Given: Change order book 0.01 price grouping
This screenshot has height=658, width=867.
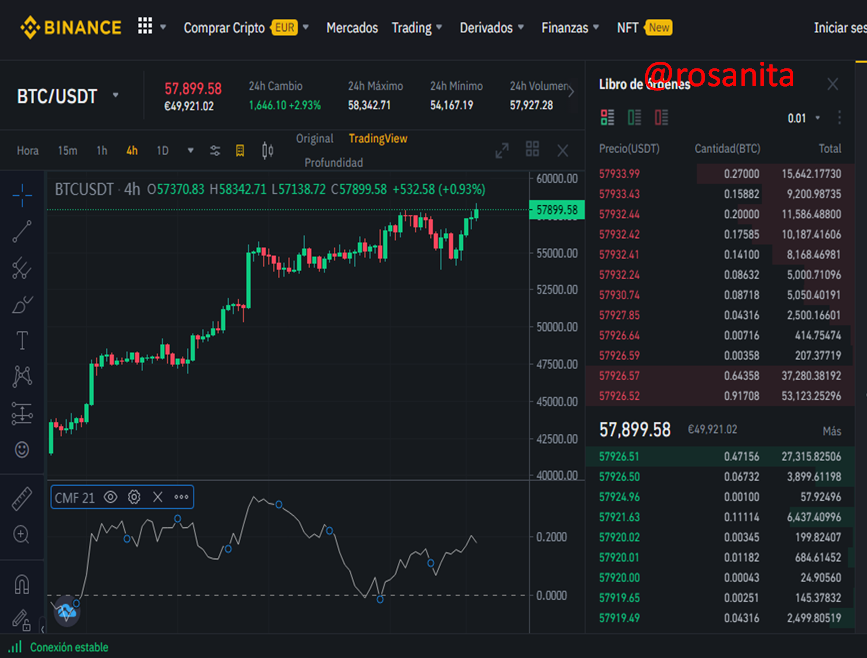Looking at the screenshot, I should click(x=803, y=118).
